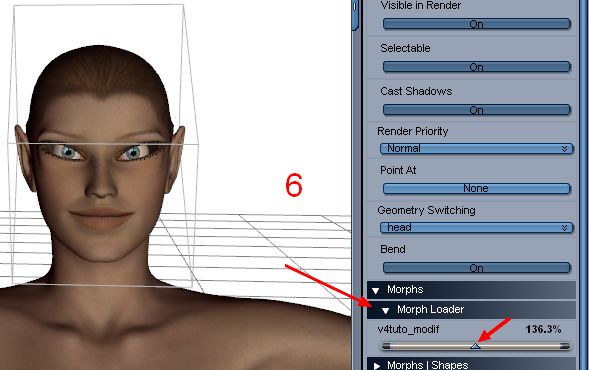Click the v4tuto_modif slider track left half
Screen dimensions: 589x370
430,346
